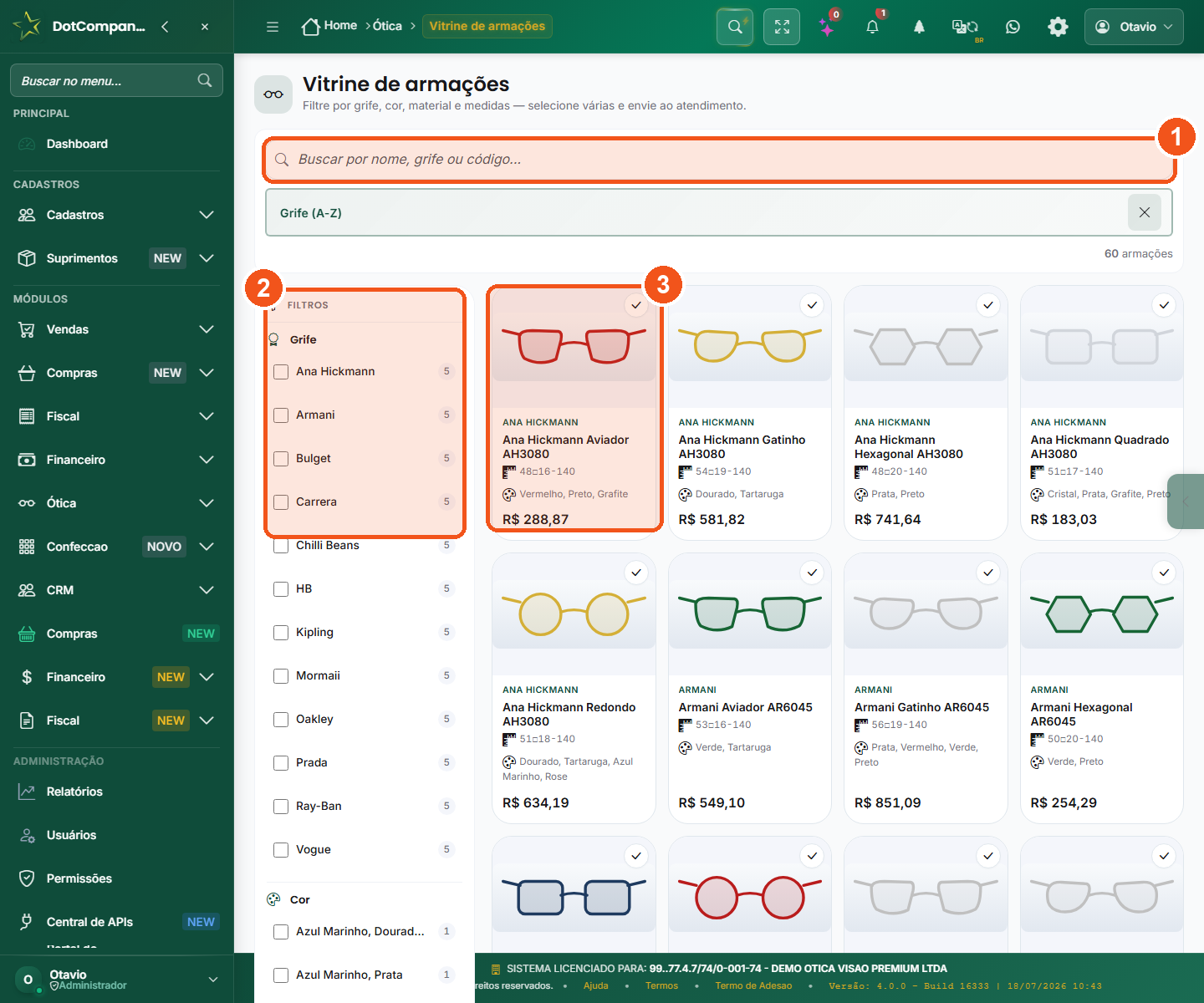Check the Armani grife filter

coord(281,415)
